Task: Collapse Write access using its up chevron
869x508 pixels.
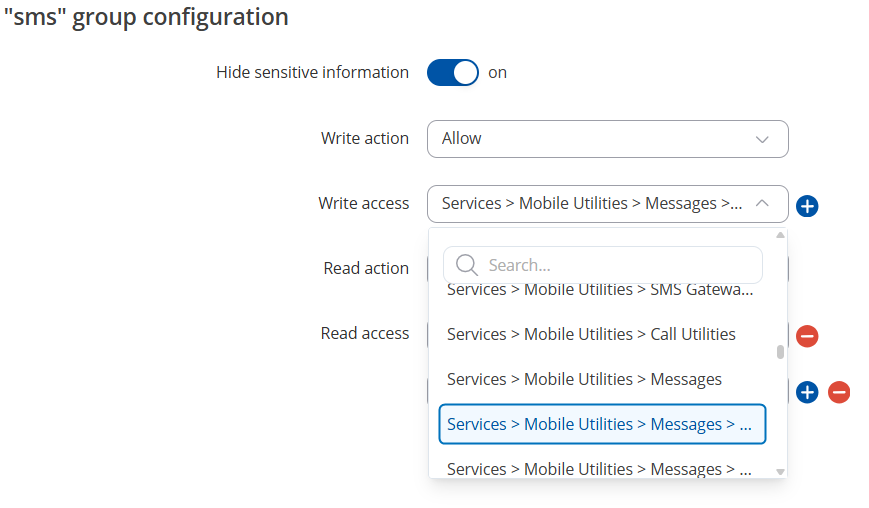Action: point(763,203)
